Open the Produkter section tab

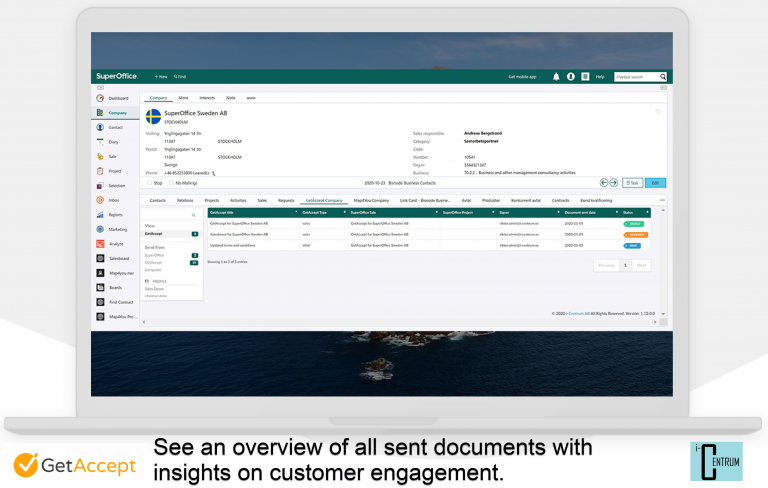click(491, 200)
